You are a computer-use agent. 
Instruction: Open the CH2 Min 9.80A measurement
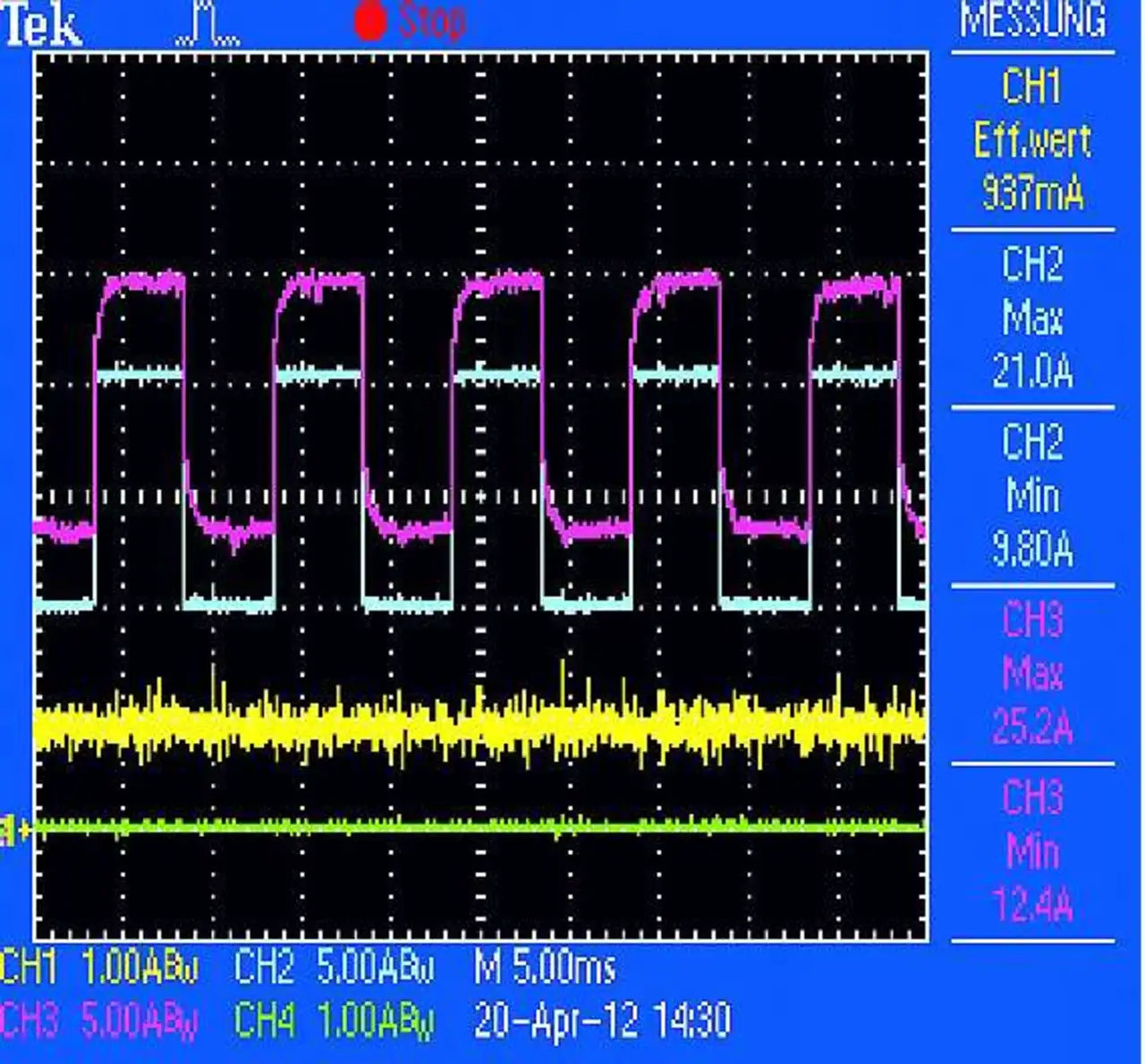[x=1032, y=495]
